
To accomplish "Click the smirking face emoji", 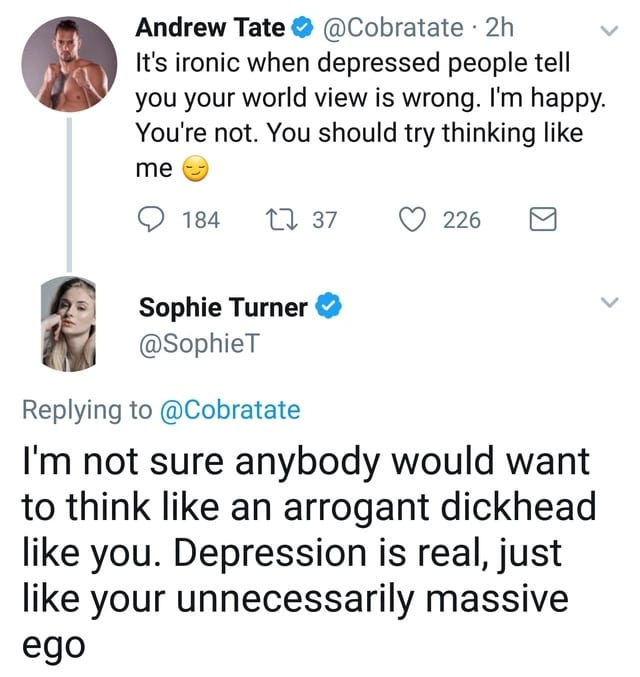I will [x=195, y=168].
